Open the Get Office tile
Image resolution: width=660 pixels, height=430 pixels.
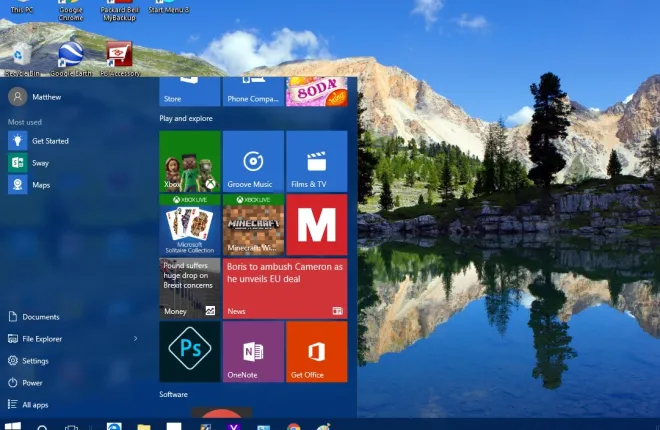click(x=317, y=352)
